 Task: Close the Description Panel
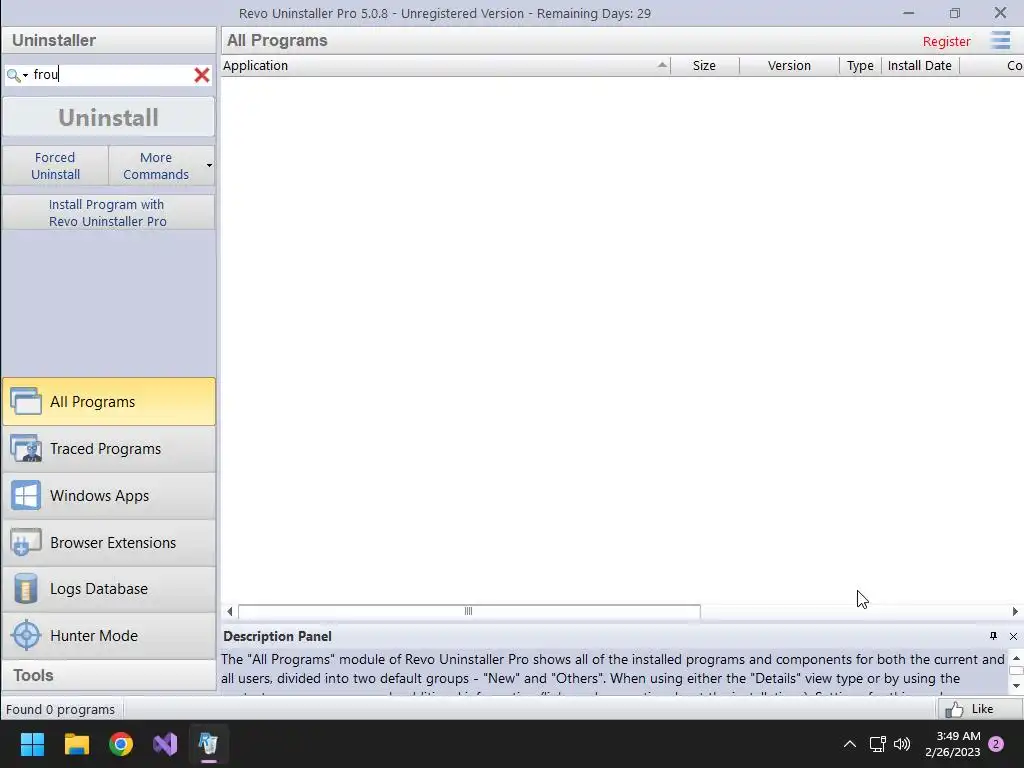[1013, 636]
